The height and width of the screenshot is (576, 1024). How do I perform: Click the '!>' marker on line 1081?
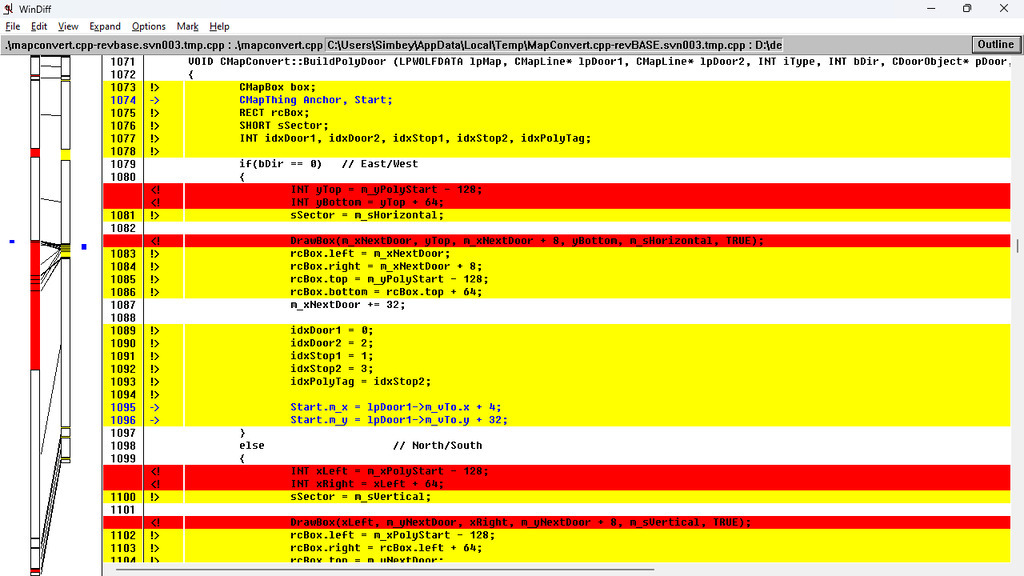point(155,215)
